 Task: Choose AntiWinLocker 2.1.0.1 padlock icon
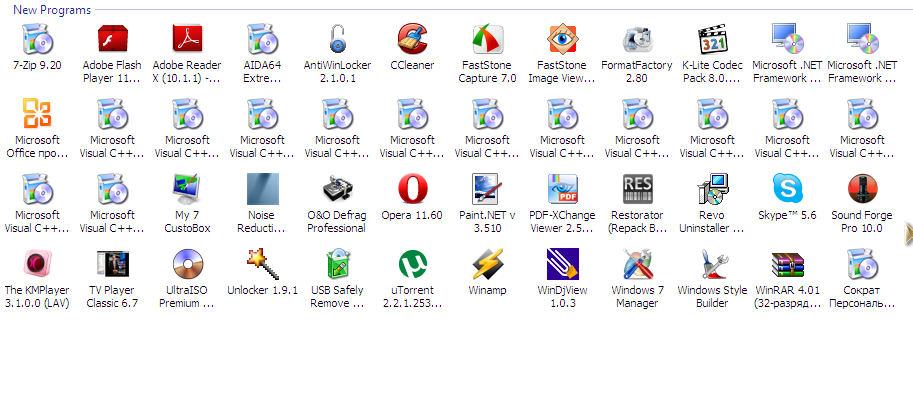337,39
